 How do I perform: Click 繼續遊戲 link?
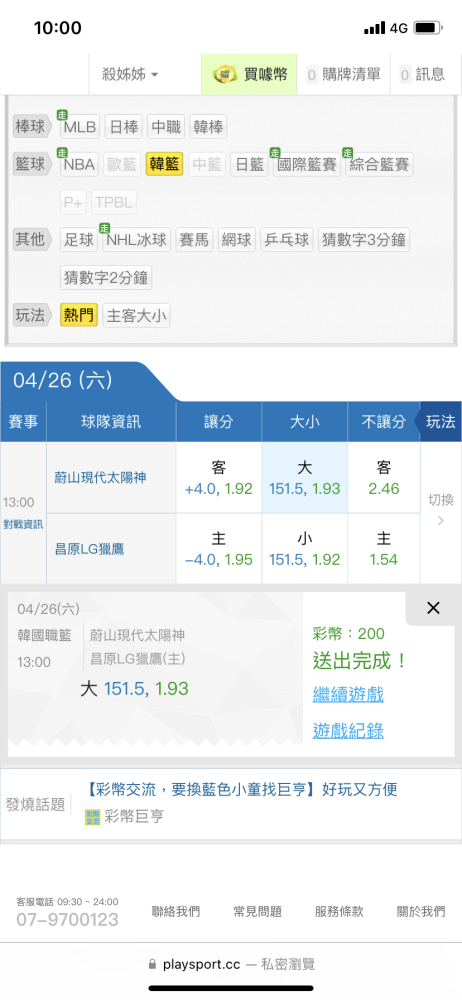348,694
